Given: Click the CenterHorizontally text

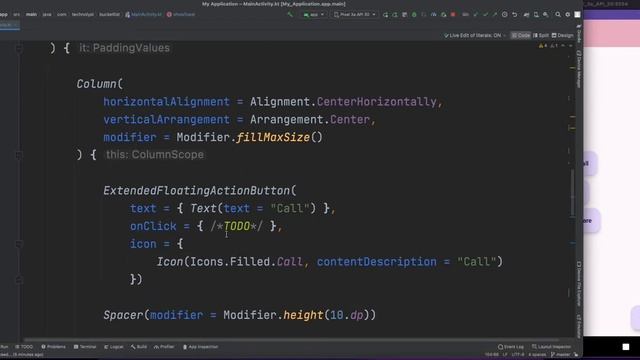Looking at the screenshot, I should 376,102.
